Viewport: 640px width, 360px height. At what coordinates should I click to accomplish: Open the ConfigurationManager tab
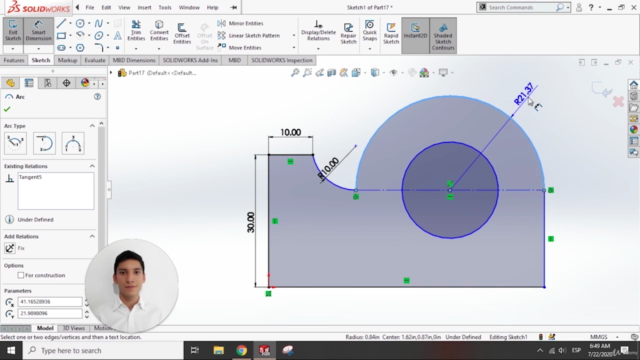click(48, 83)
